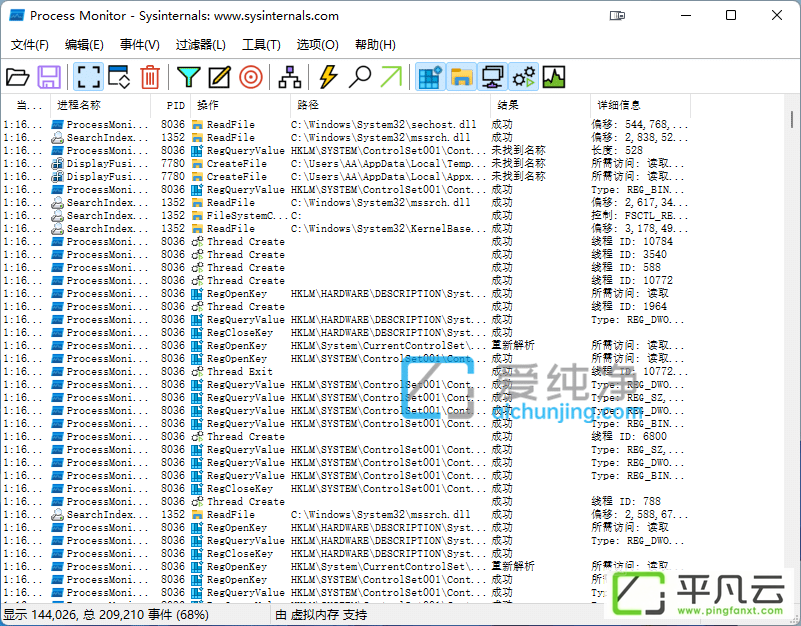Click the title bar icon left of minimize
The image size is (801, 626).
617,16
